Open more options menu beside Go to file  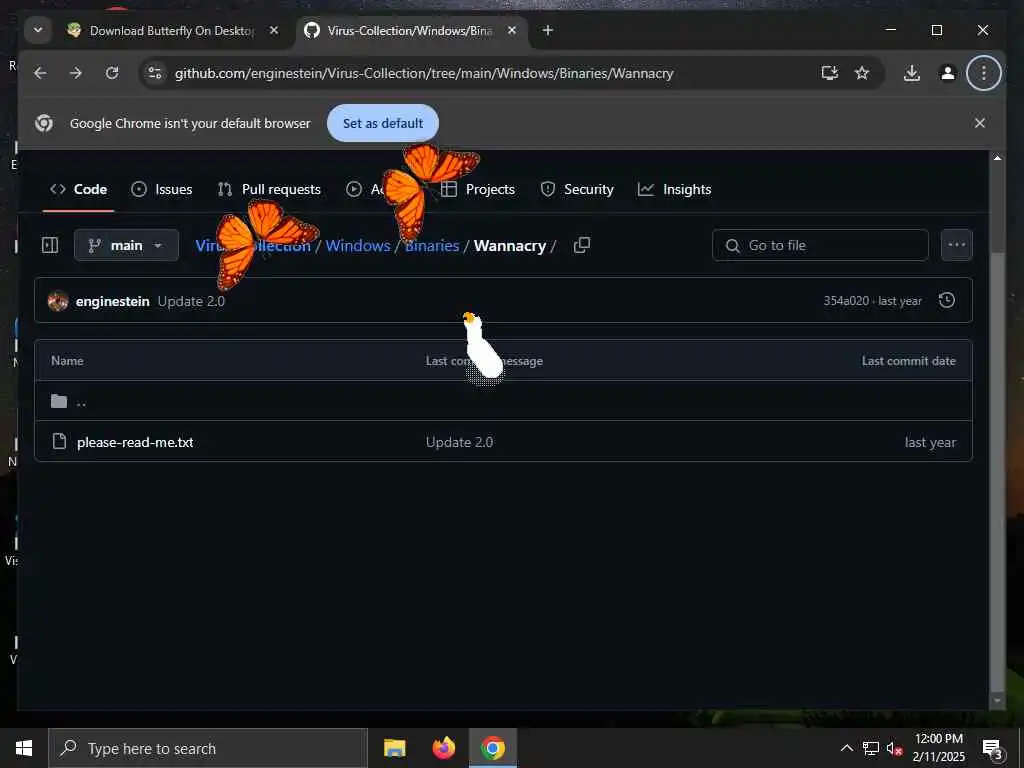pos(957,246)
